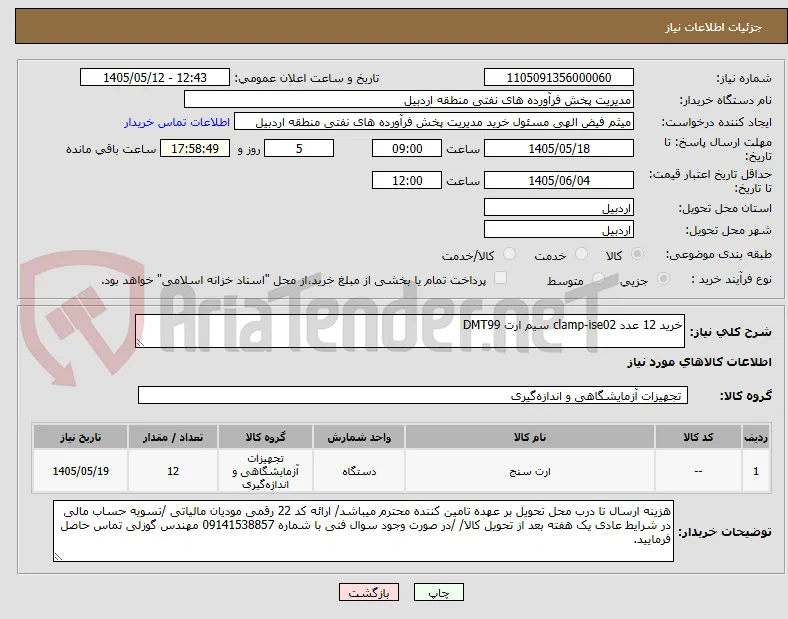
Task: Select the متوسط purchase type radio
Action: 598,278
